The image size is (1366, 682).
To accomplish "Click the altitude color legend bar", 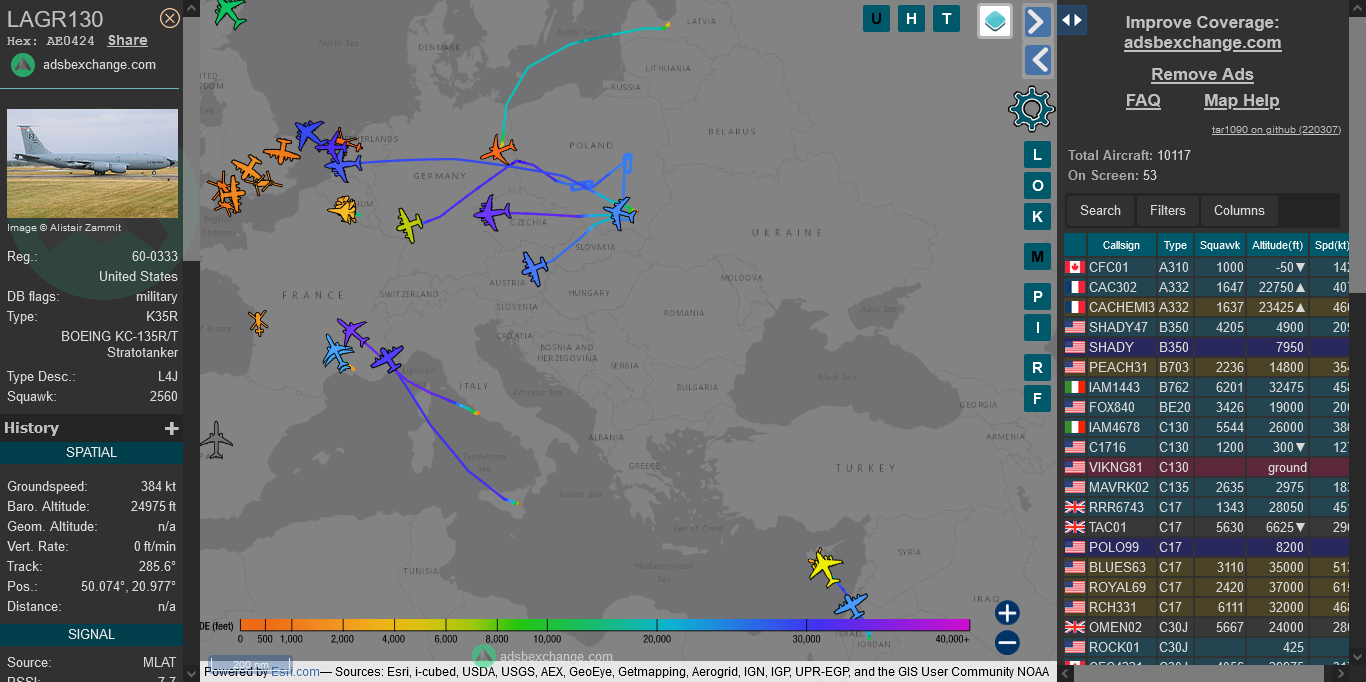I will click(x=605, y=625).
